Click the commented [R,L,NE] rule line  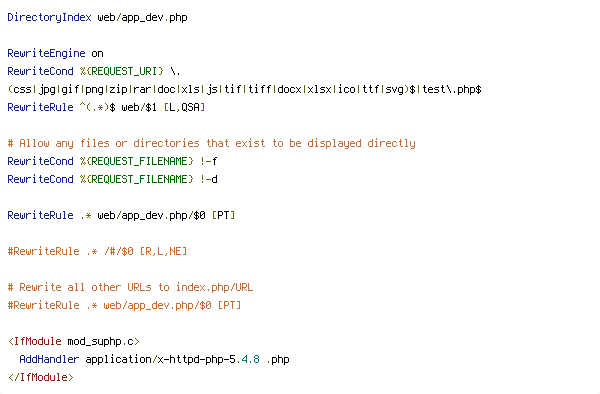[x=97, y=251]
